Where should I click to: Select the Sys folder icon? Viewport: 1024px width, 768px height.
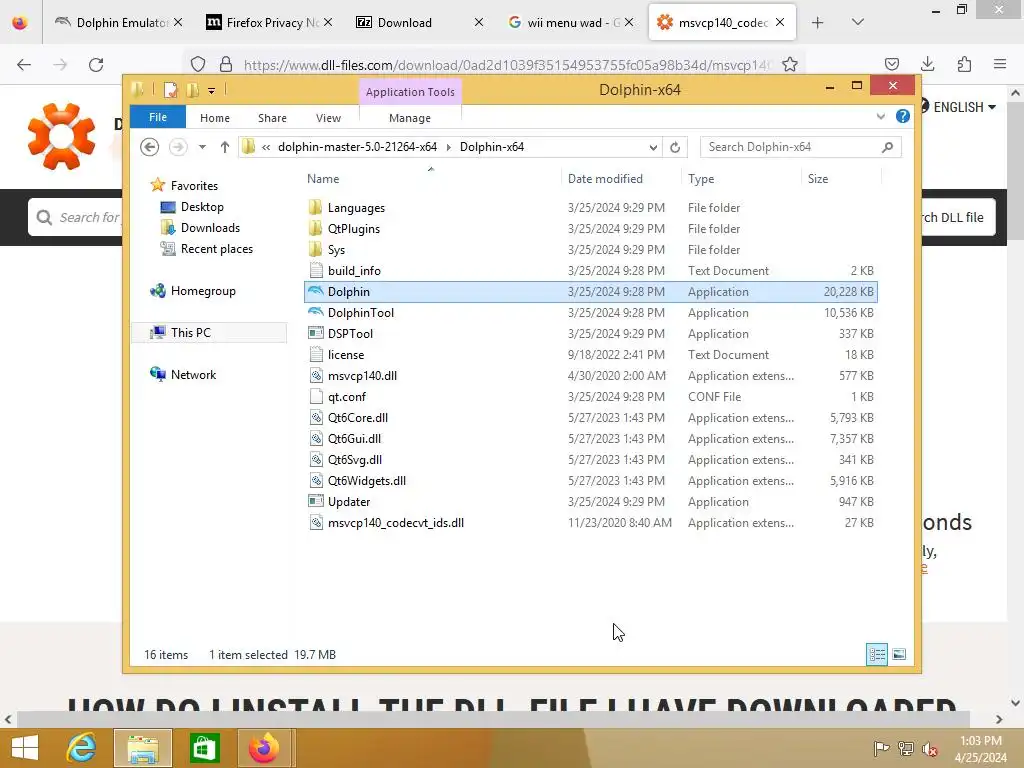pyautogui.click(x=315, y=249)
